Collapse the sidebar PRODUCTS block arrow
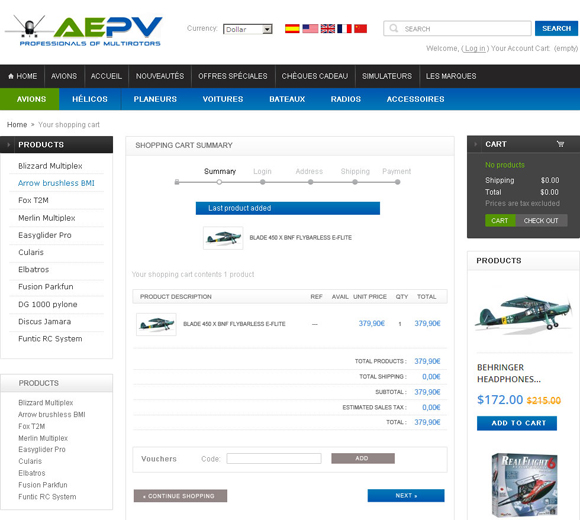The width and height of the screenshot is (580, 520). 8,145
